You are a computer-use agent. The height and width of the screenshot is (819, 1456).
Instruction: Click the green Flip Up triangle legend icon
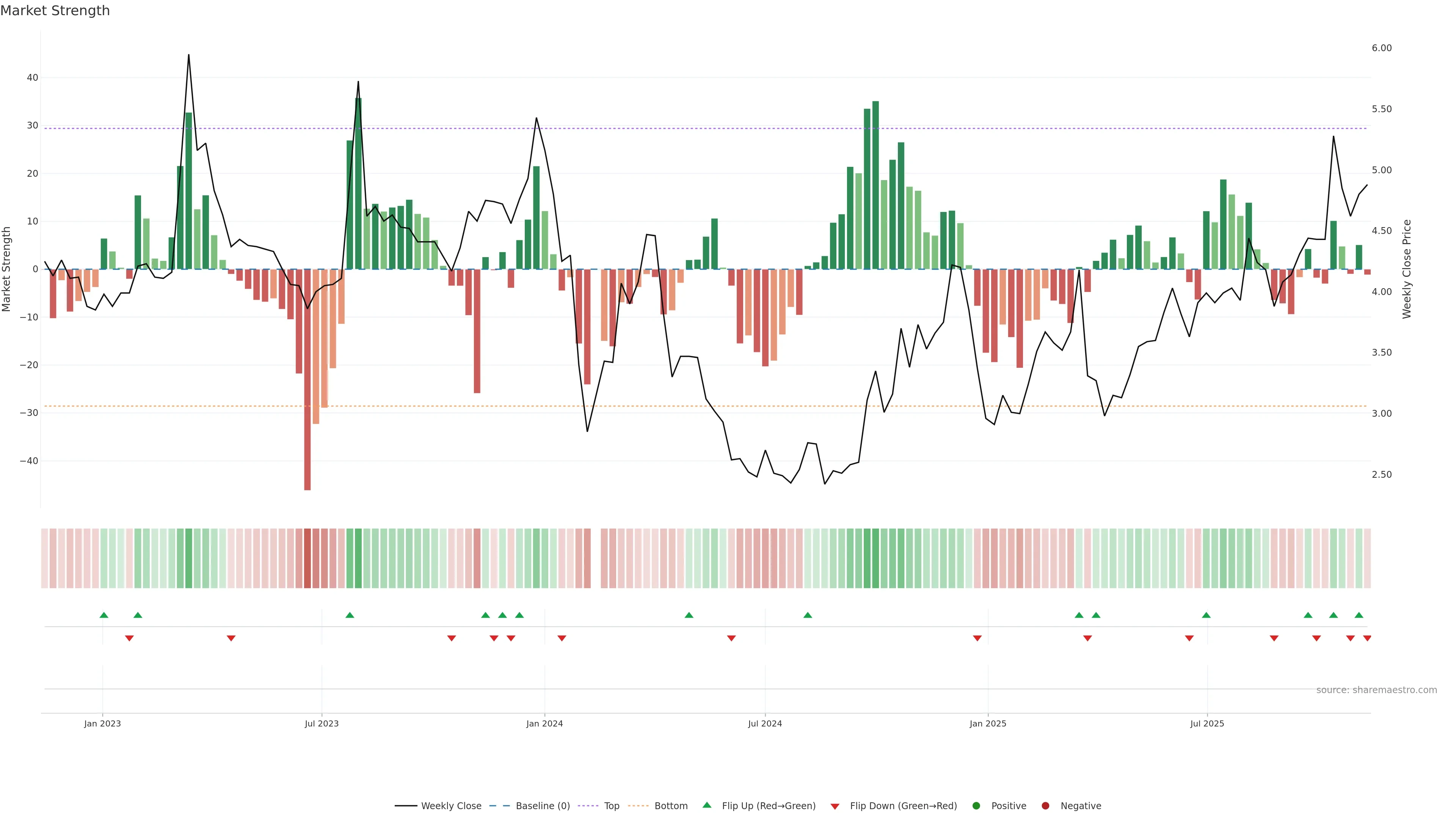click(706, 805)
